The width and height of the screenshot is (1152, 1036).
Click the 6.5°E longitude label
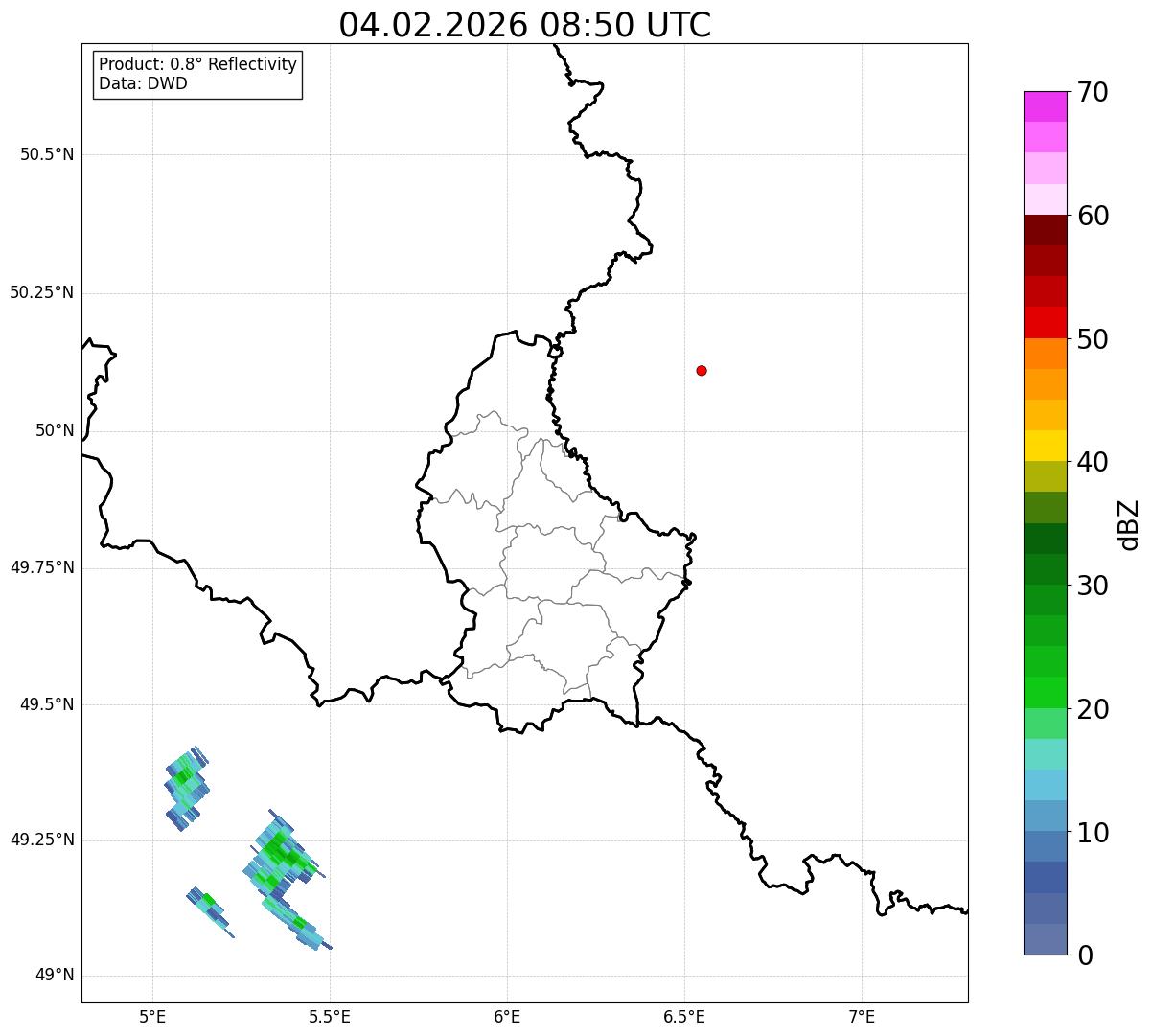click(684, 1016)
